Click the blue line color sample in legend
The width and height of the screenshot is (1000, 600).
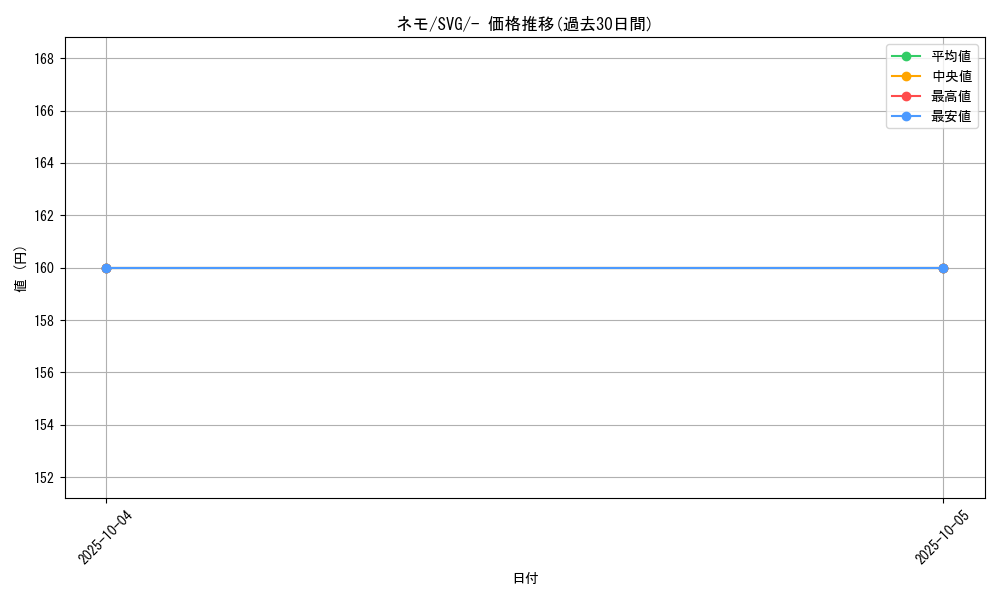906,116
